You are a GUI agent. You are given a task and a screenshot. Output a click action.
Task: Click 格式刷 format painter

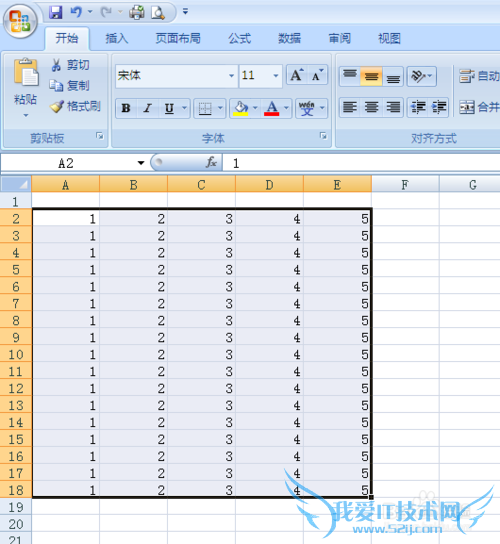(75, 106)
